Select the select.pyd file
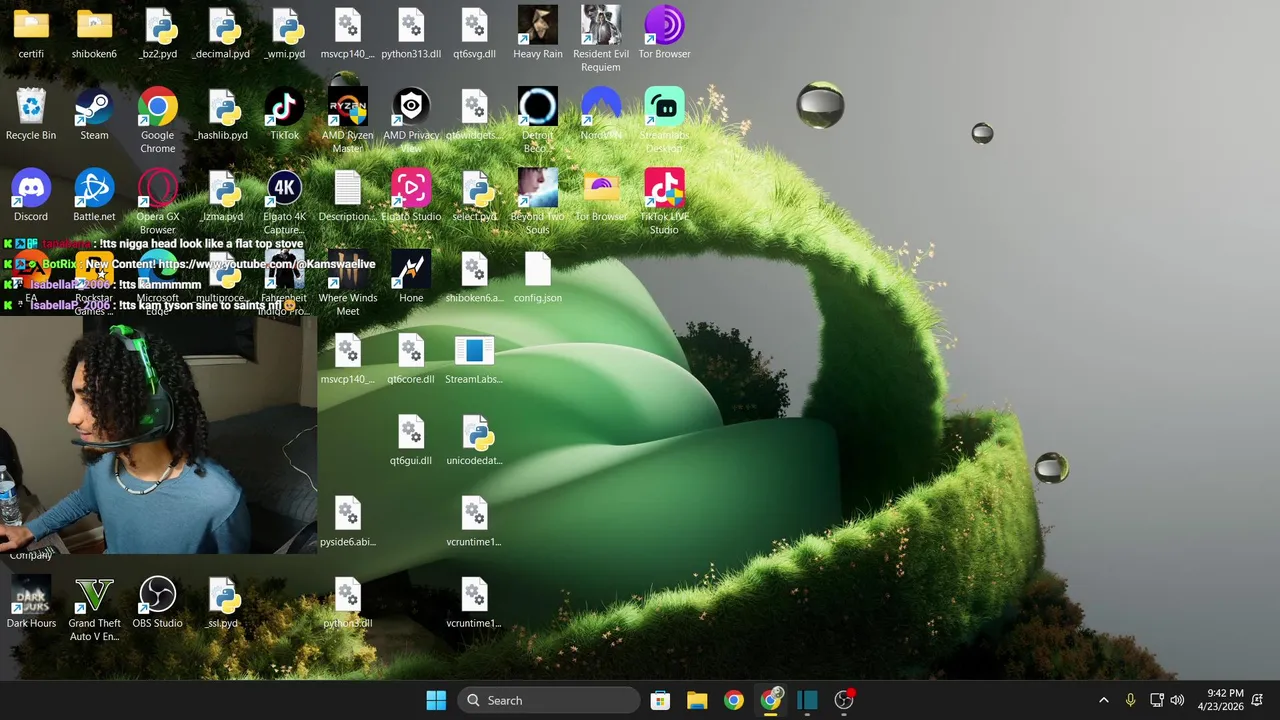Screen dimensions: 1280x720 (x=474, y=196)
